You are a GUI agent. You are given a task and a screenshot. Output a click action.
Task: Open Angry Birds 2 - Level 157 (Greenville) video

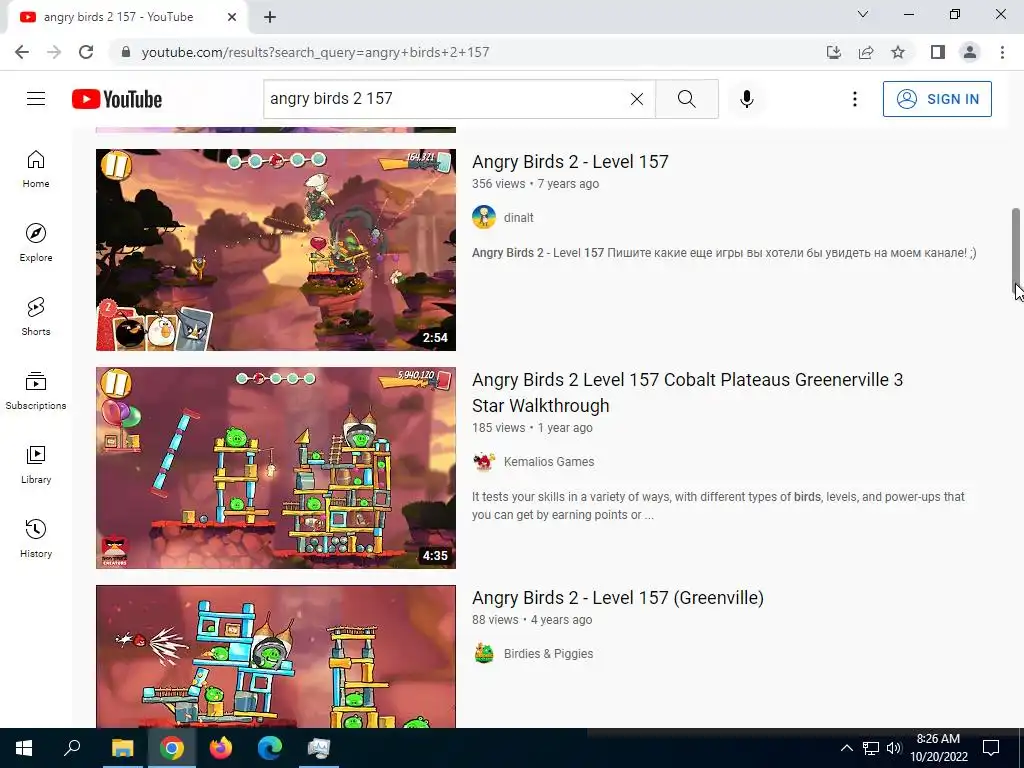click(x=618, y=598)
